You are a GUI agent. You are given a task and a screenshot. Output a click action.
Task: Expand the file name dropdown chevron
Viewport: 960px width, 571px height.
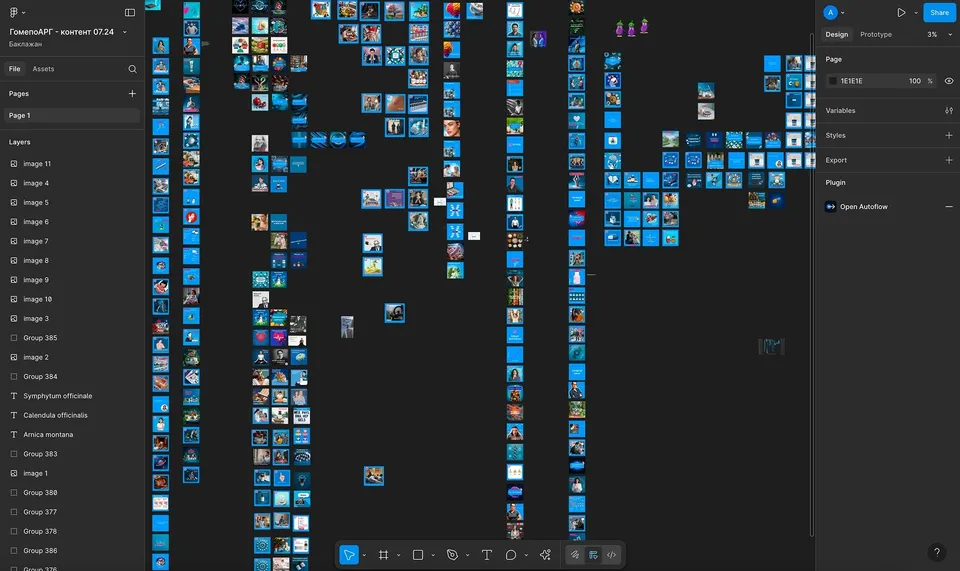click(x=125, y=32)
